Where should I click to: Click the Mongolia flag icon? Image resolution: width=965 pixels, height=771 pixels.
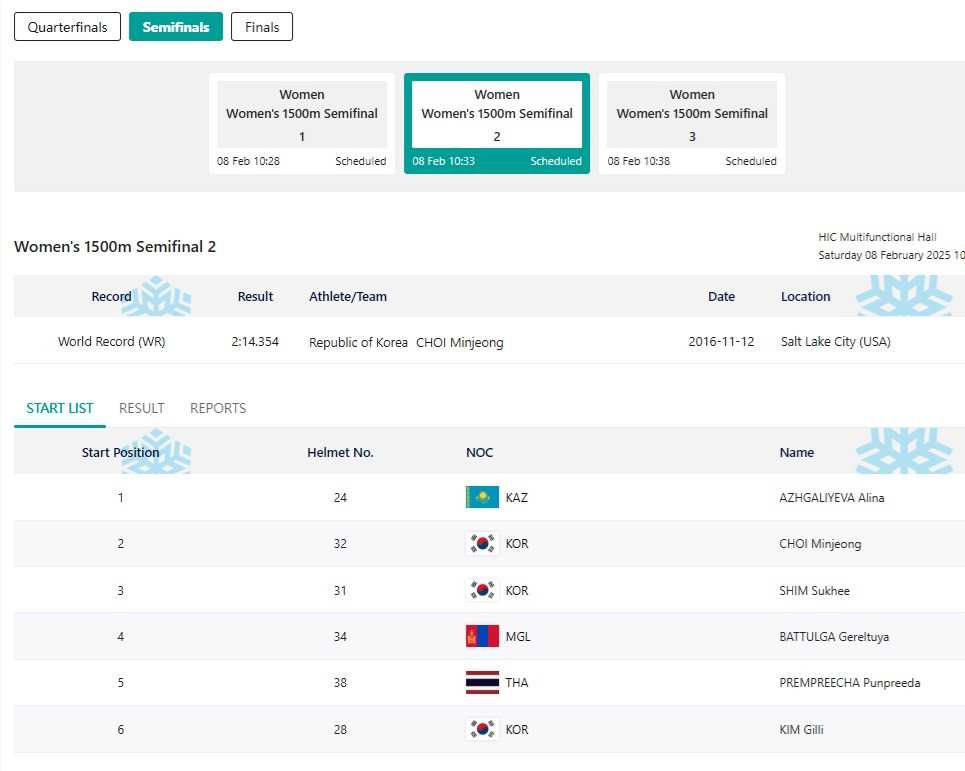(x=482, y=636)
